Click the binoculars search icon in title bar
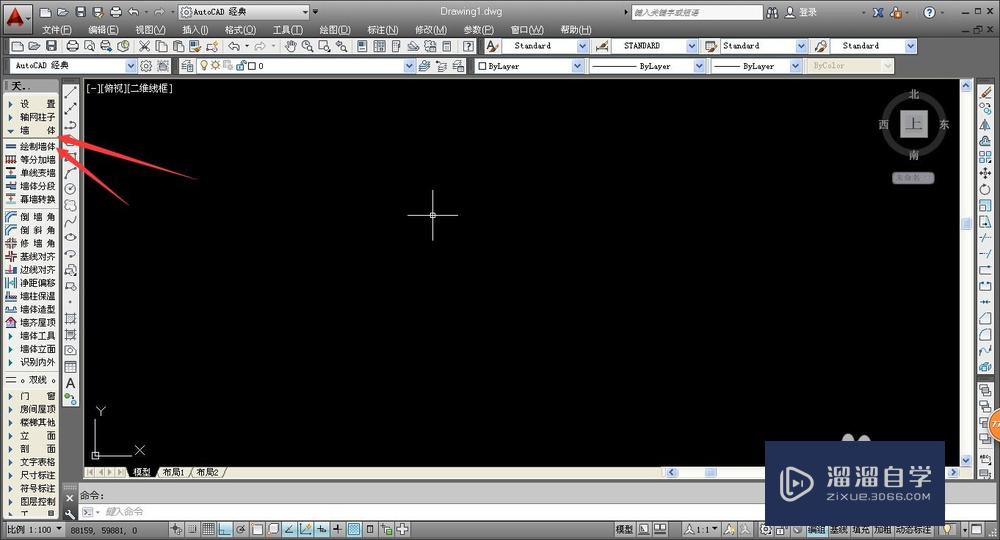Viewport: 1000px width, 540px height. pyautogui.click(x=772, y=12)
